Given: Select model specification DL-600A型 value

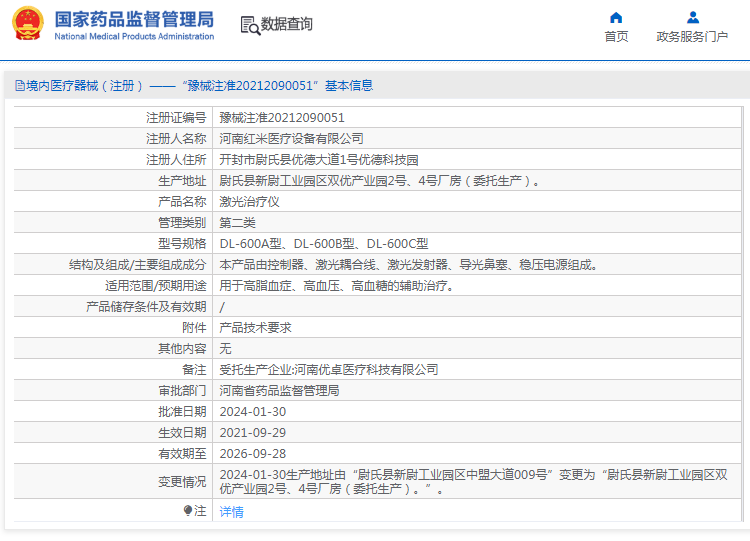Looking at the screenshot, I should [x=324, y=244].
